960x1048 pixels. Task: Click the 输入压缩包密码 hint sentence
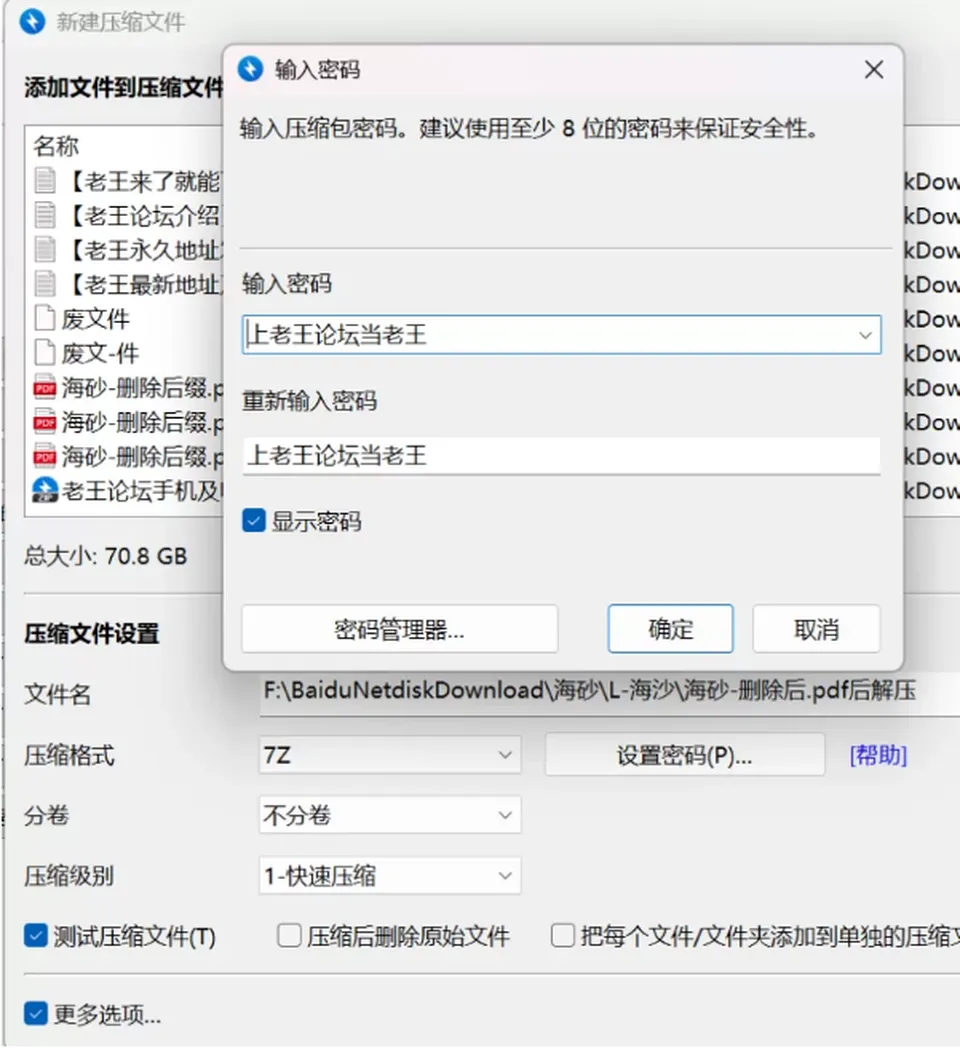(x=530, y=128)
